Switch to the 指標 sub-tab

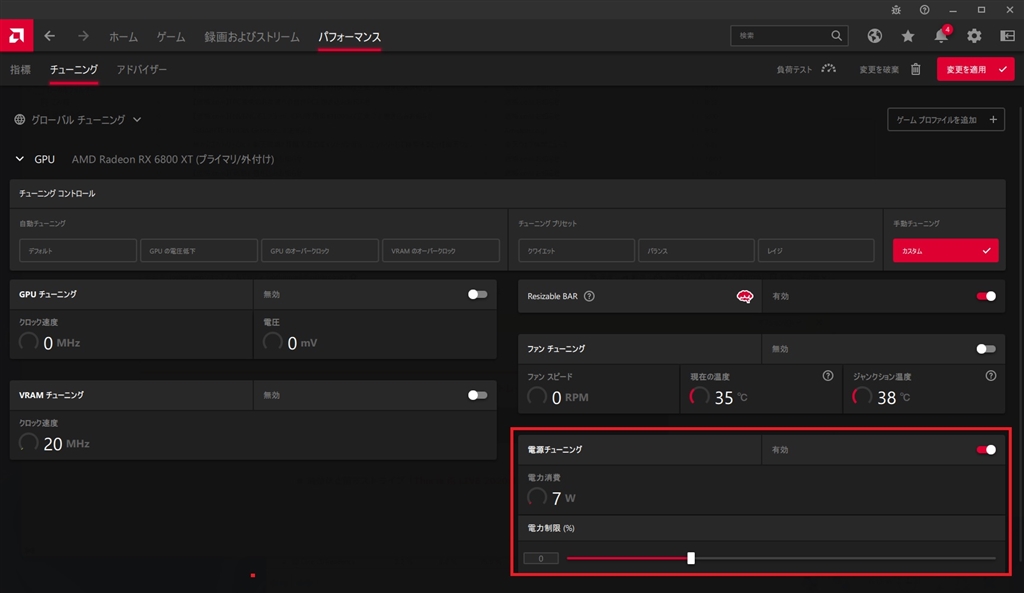coord(20,69)
